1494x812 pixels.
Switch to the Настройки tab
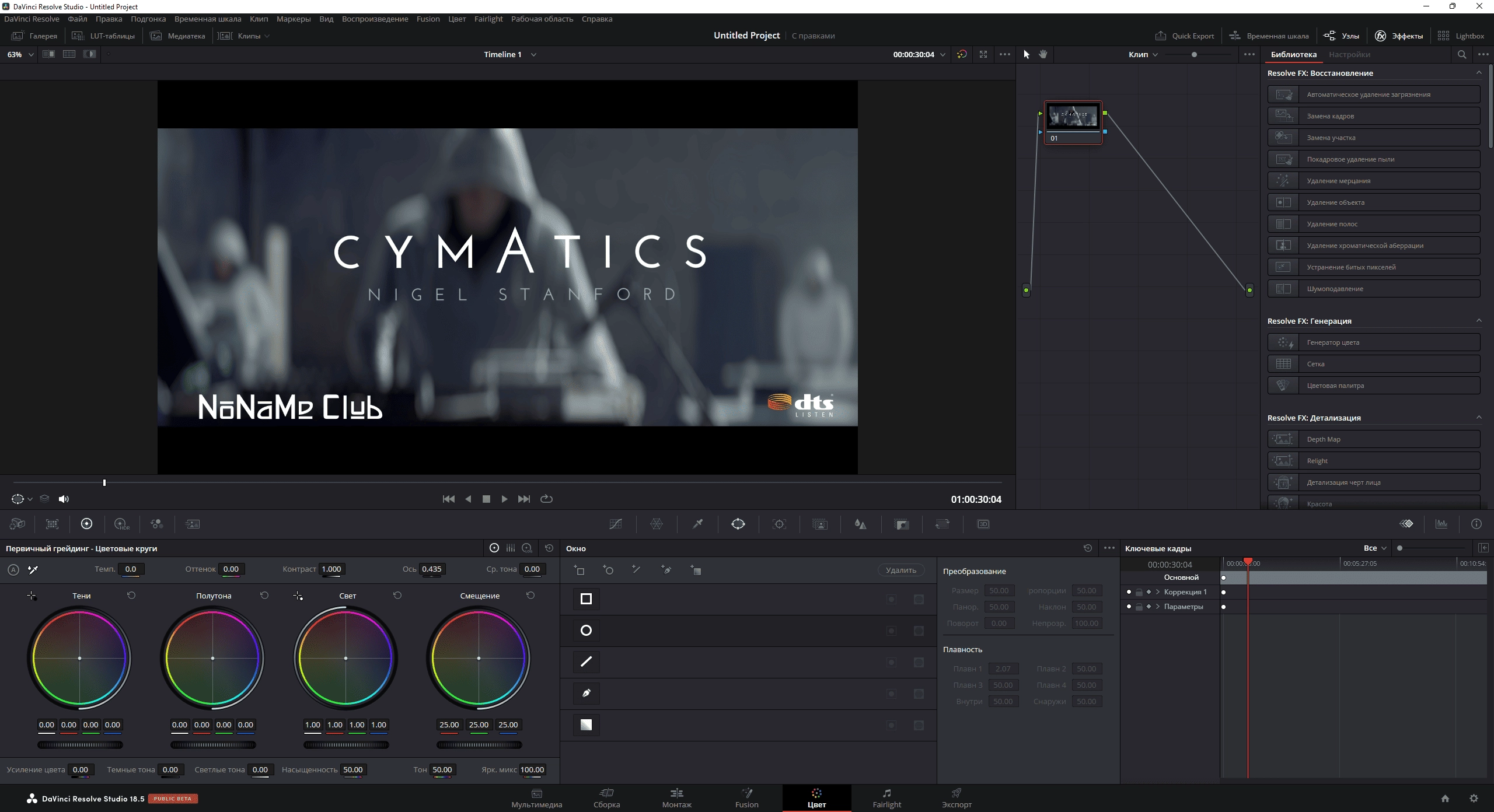tap(1349, 54)
